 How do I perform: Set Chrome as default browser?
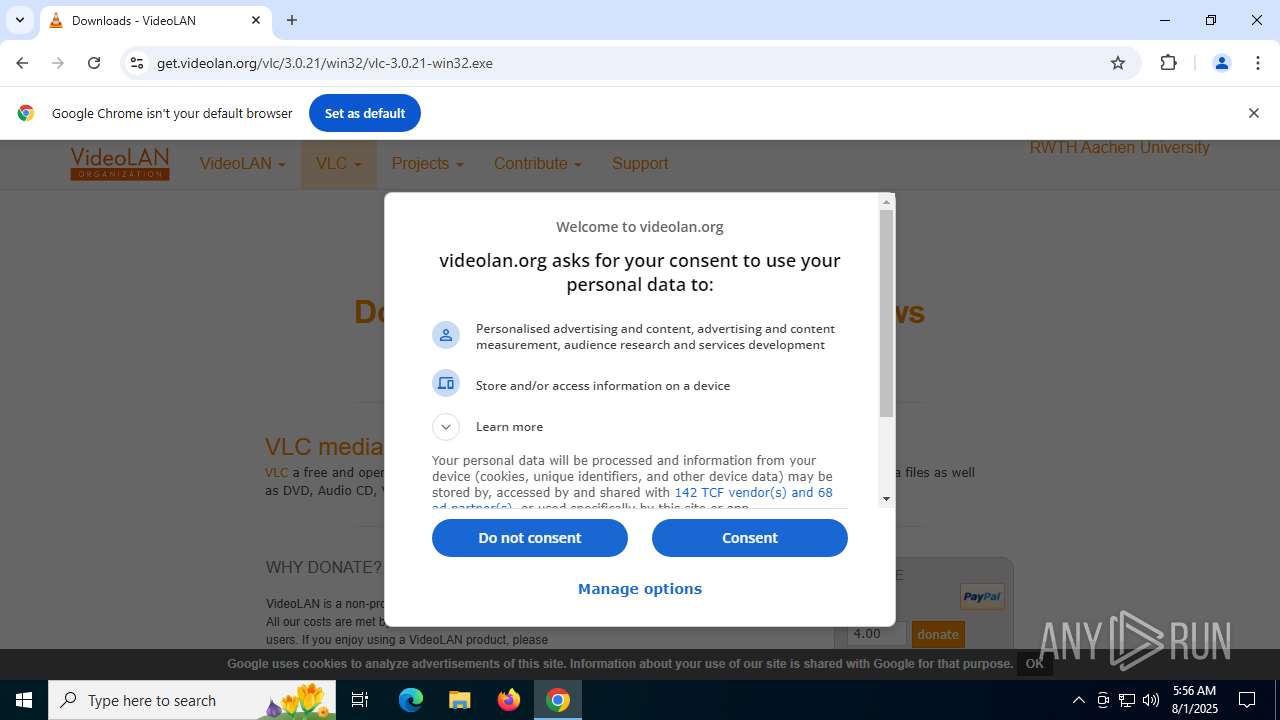(x=365, y=113)
